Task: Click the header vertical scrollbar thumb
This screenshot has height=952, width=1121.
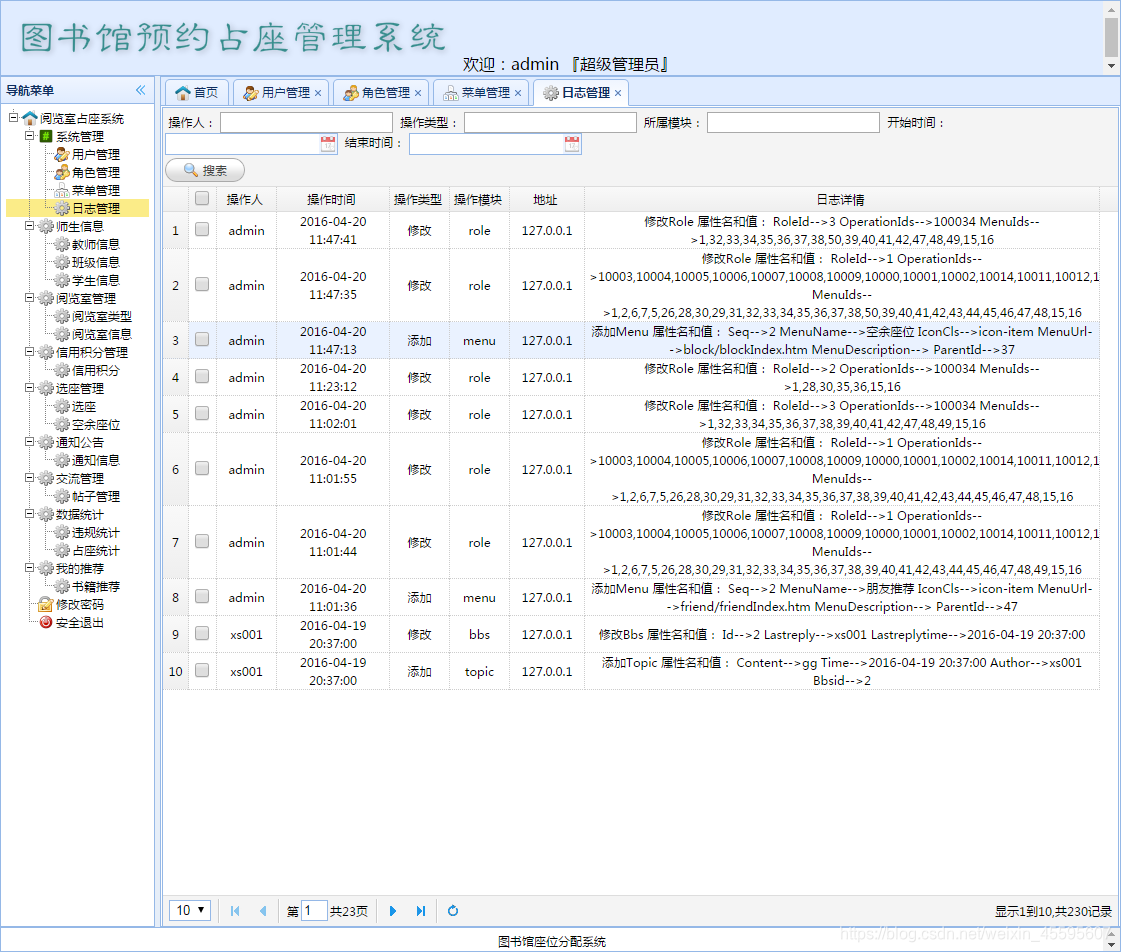Action: (x=1112, y=36)
